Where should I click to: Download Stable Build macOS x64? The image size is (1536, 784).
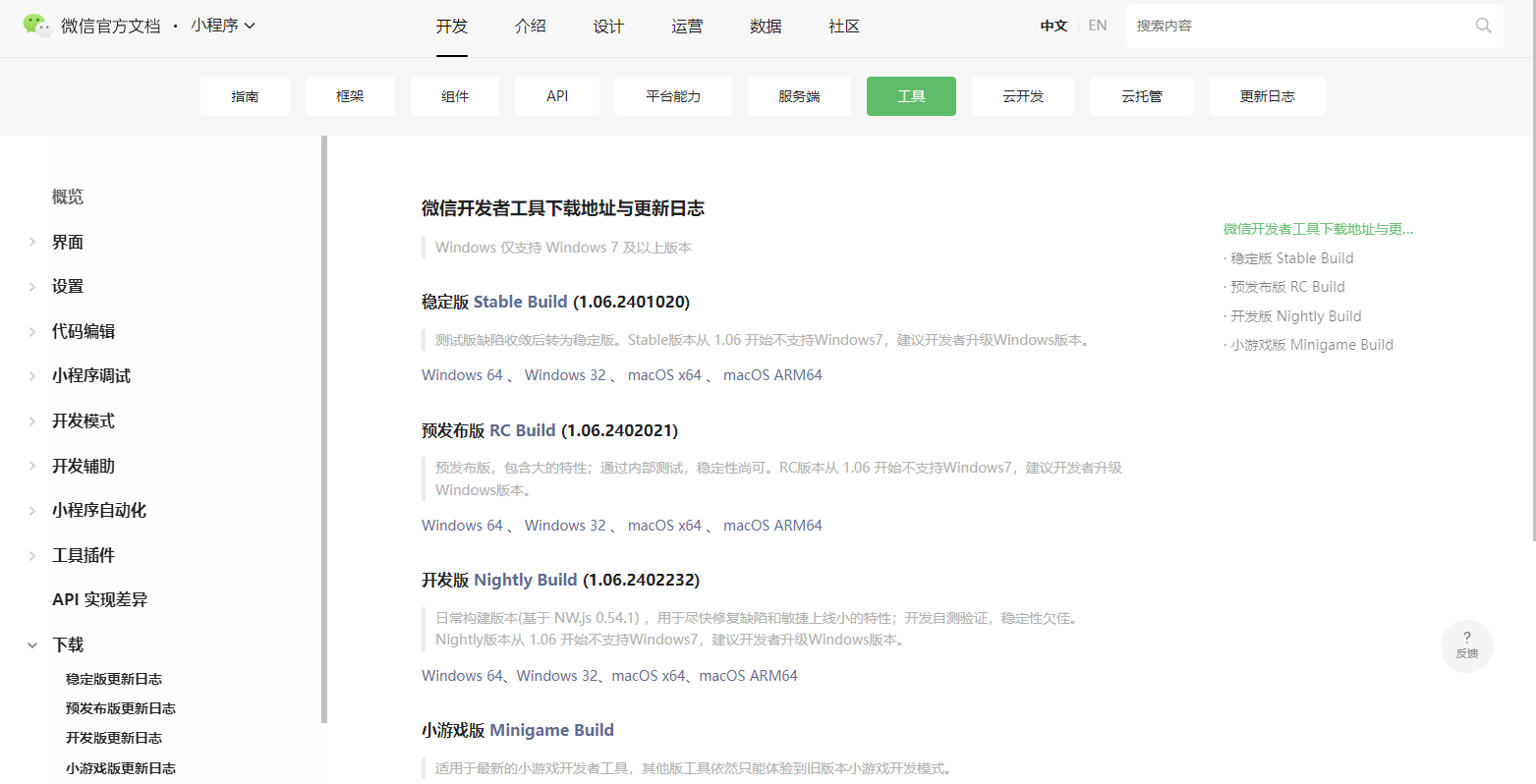point(665,375)
